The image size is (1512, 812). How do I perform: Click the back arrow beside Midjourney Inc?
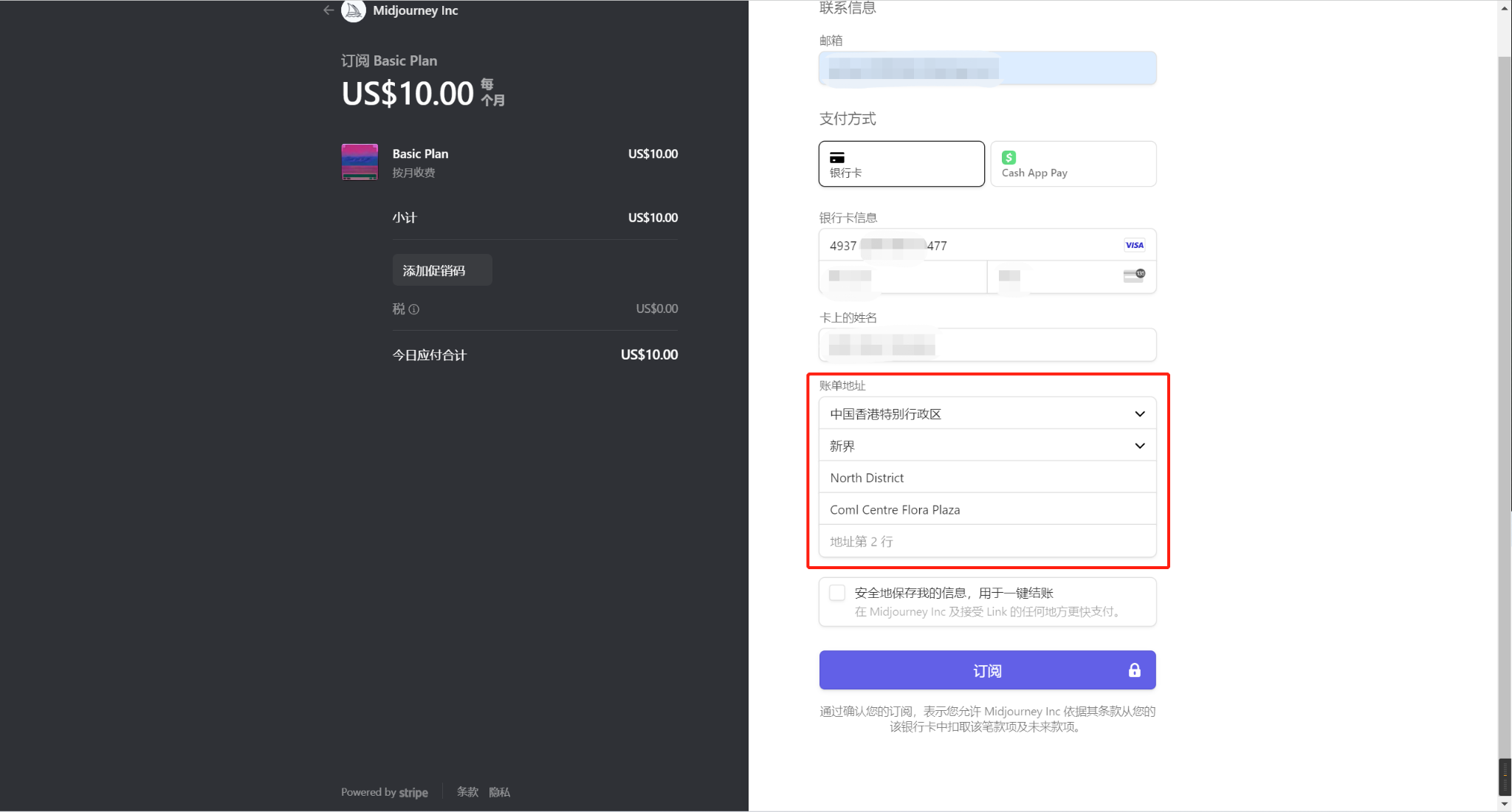329,10
